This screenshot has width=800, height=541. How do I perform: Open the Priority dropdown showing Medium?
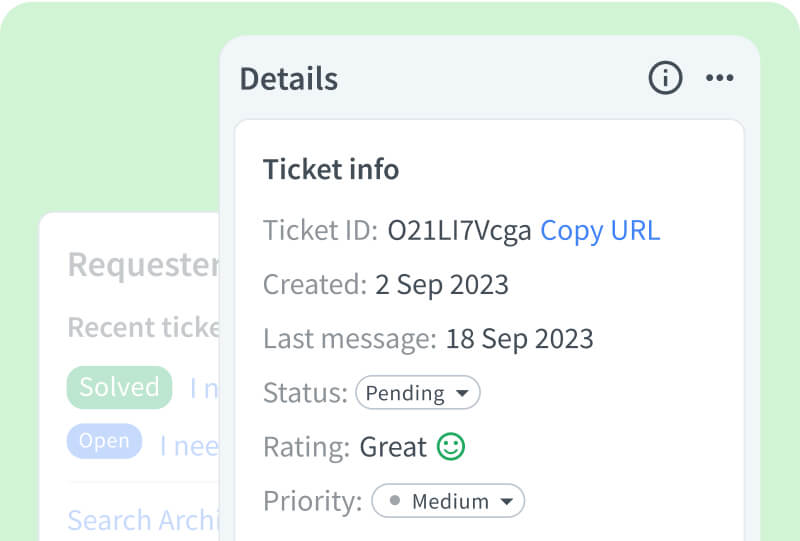coord(448,501)
